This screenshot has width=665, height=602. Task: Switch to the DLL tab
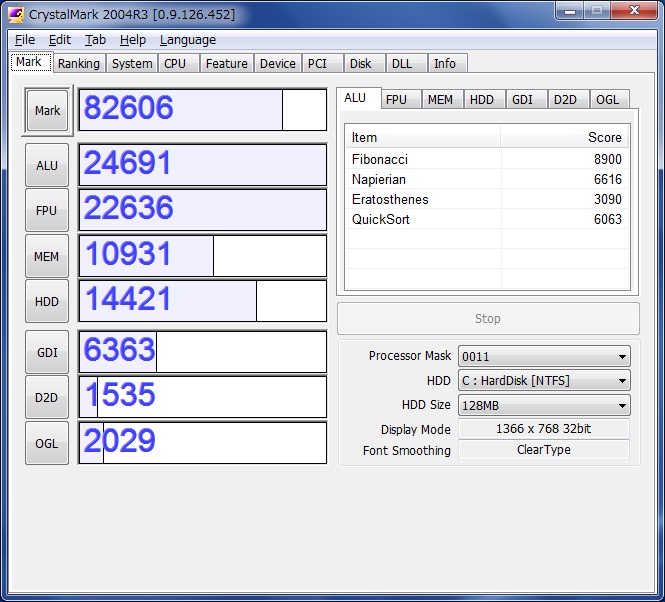407,64
